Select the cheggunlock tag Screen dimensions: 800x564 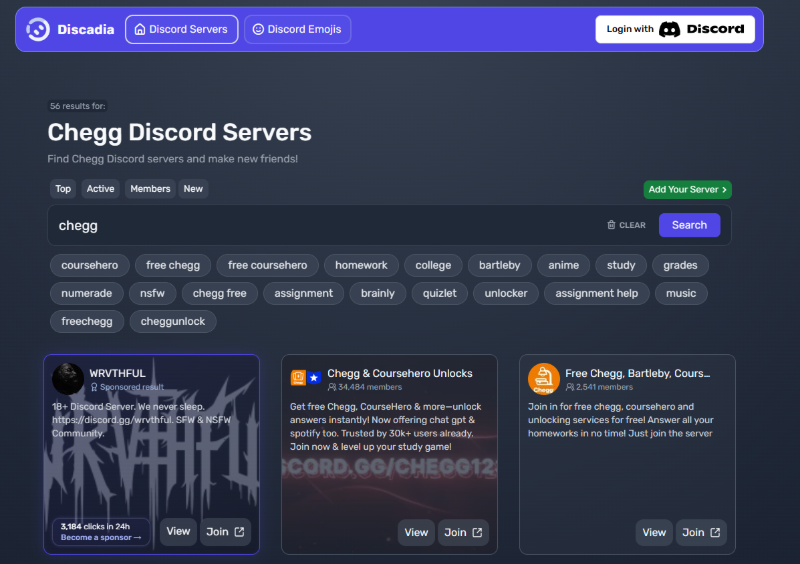tap(173, 322)
